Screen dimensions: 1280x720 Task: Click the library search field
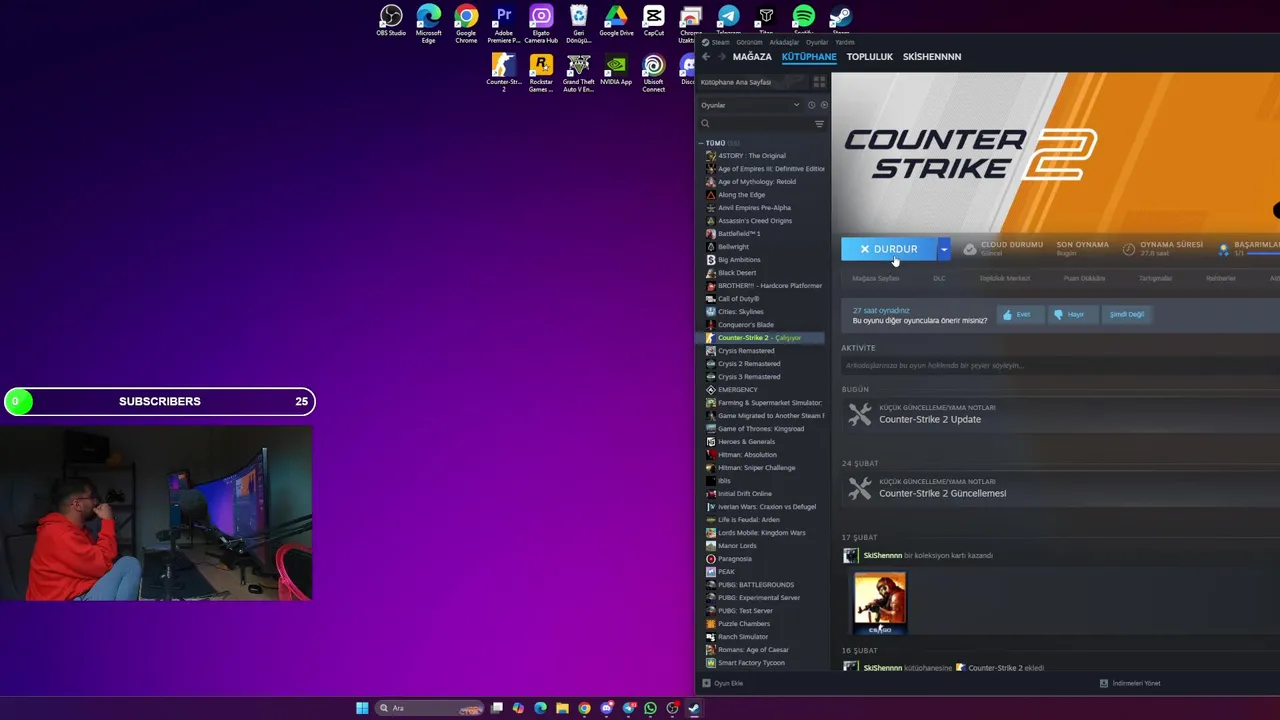click(754, 124)
